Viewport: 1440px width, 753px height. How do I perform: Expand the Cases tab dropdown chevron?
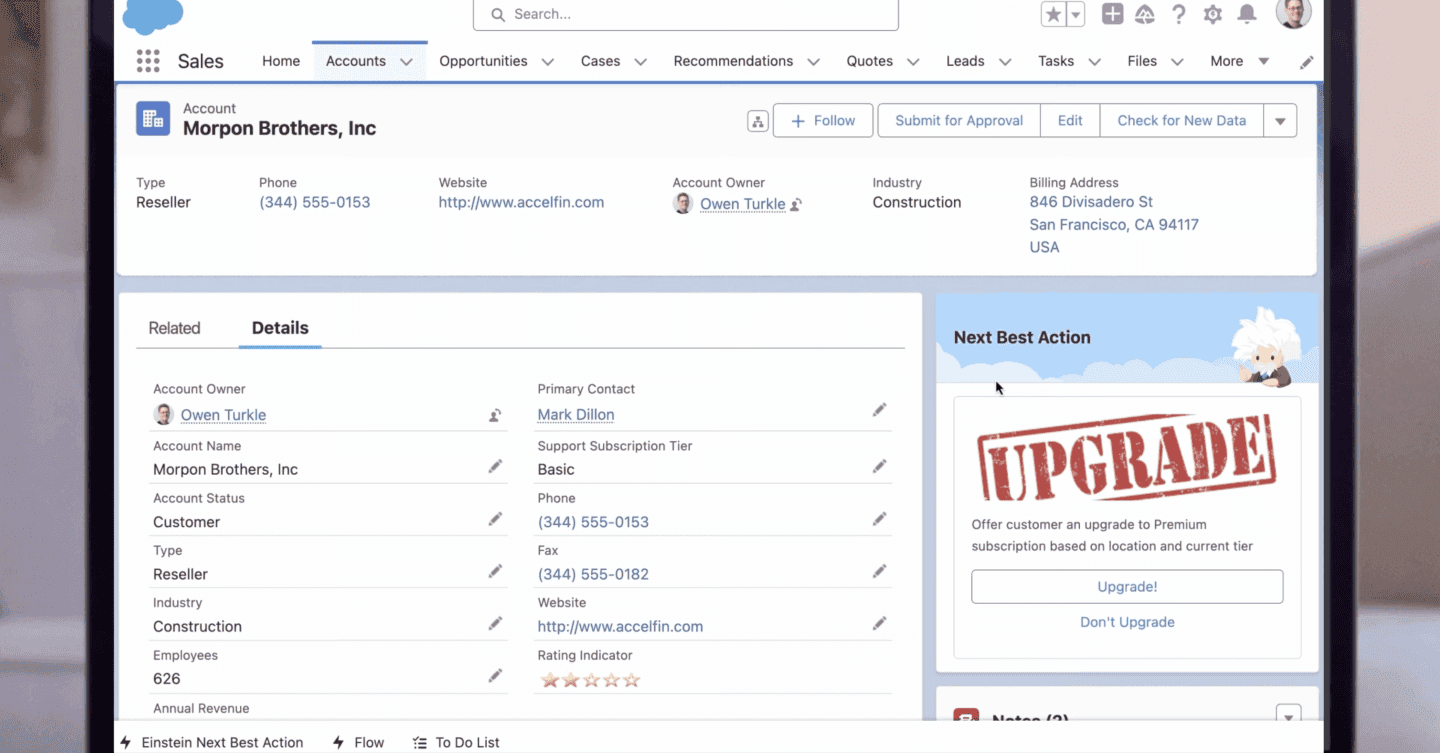click(640, 62)
